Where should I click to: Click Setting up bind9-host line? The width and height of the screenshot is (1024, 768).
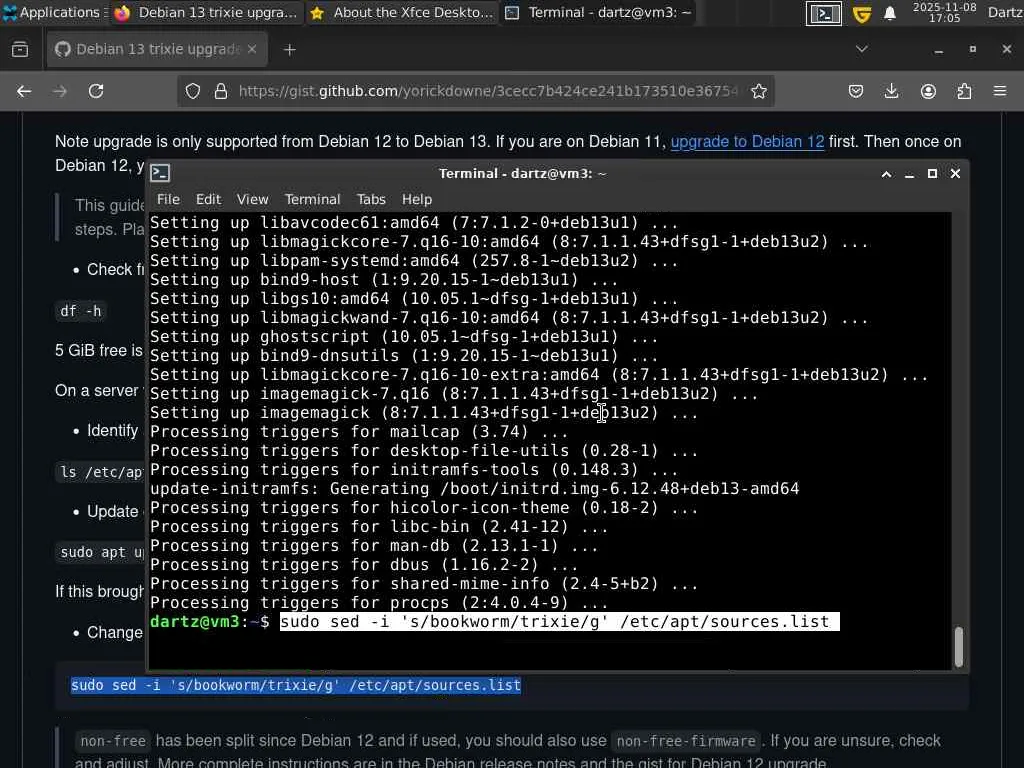[384, 280]
